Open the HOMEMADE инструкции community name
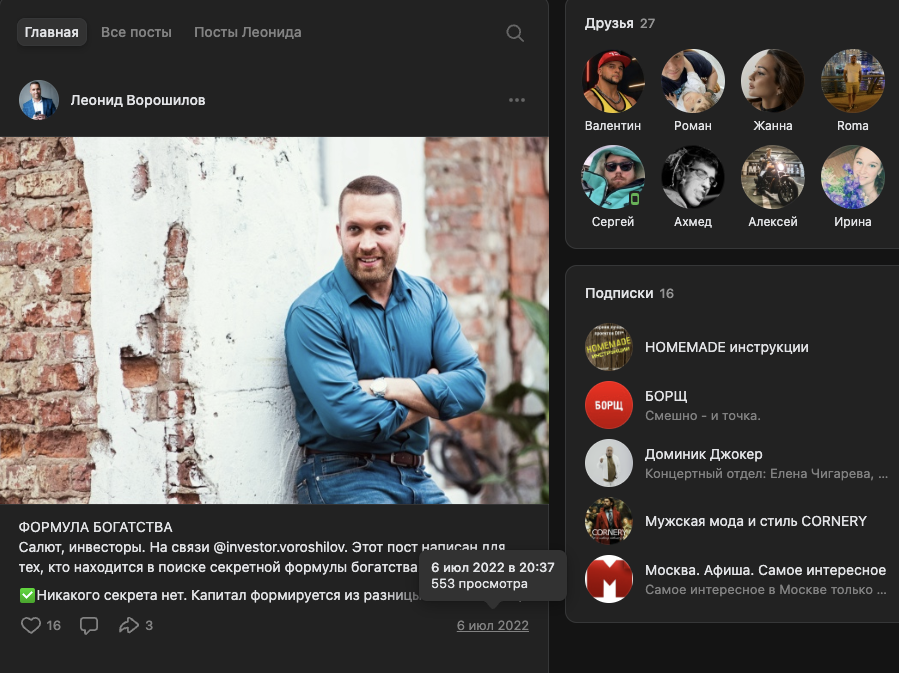Screen dimensions: 899x673 click(x=726, y=347)
